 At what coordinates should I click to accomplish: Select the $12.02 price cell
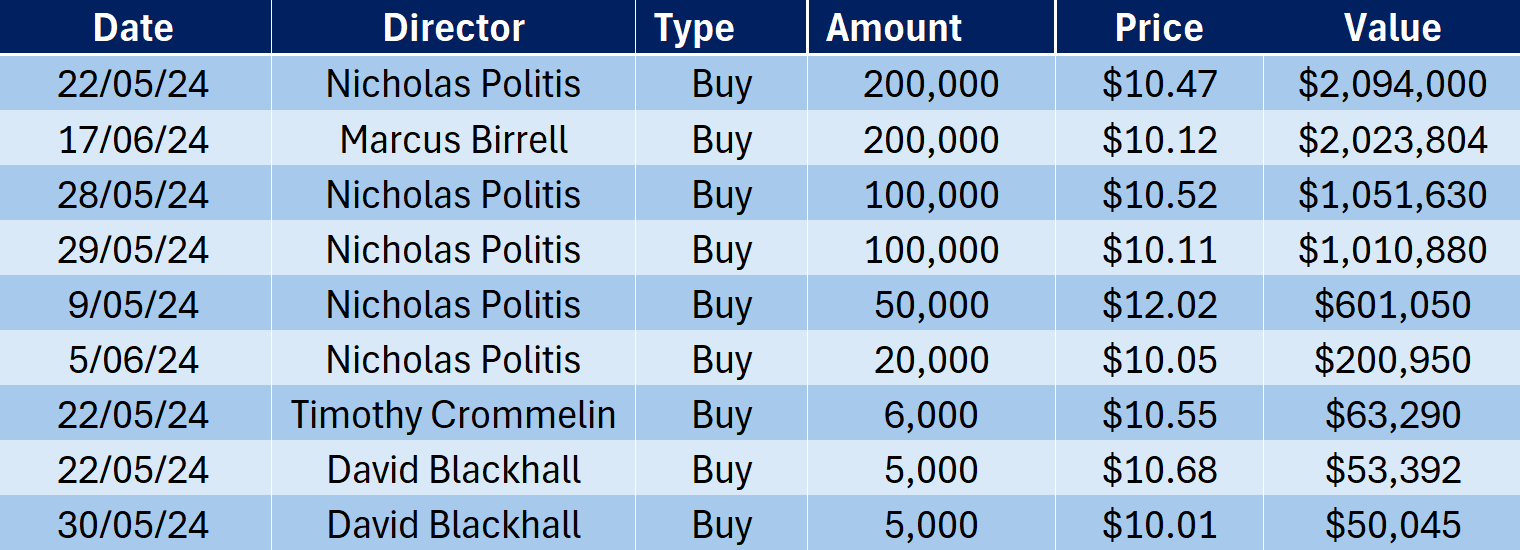1159,305
